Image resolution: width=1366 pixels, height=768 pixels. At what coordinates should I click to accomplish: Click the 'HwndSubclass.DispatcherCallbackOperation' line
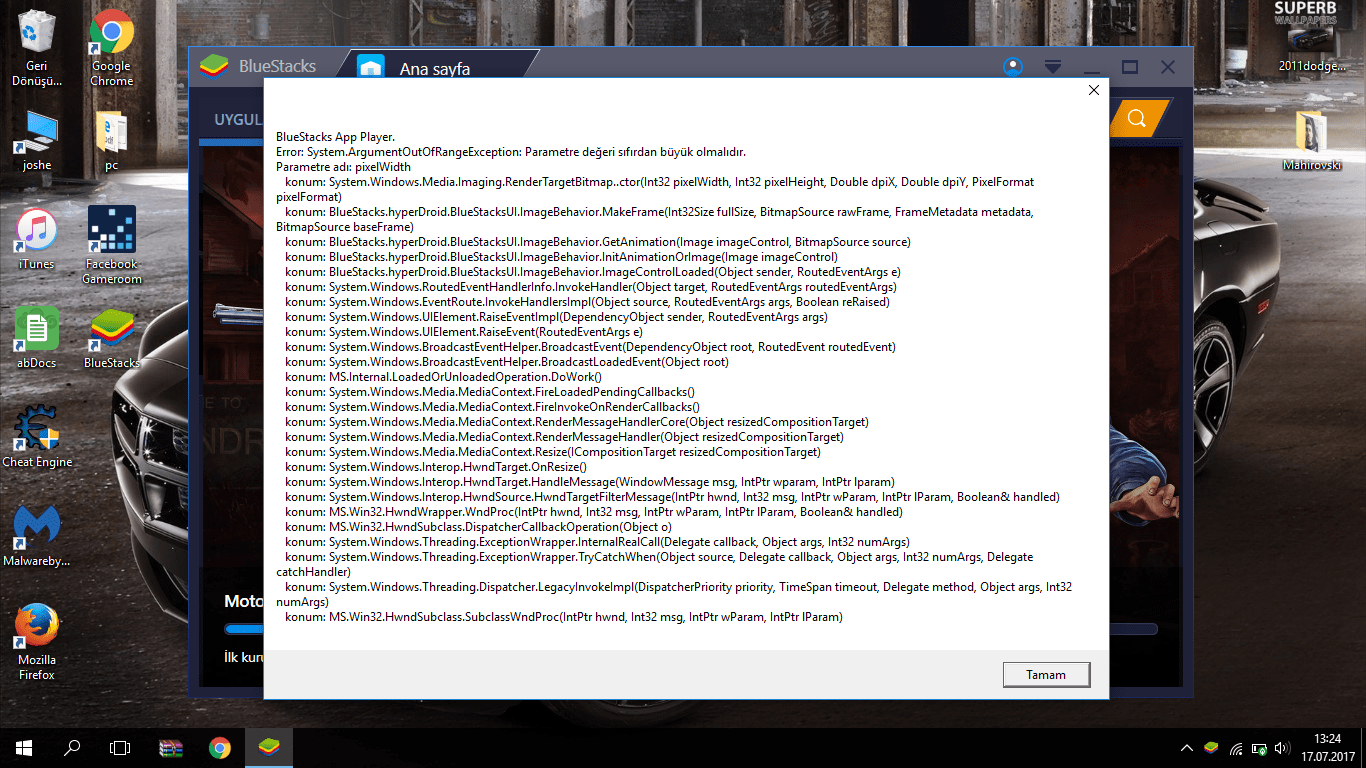(478, 527)
